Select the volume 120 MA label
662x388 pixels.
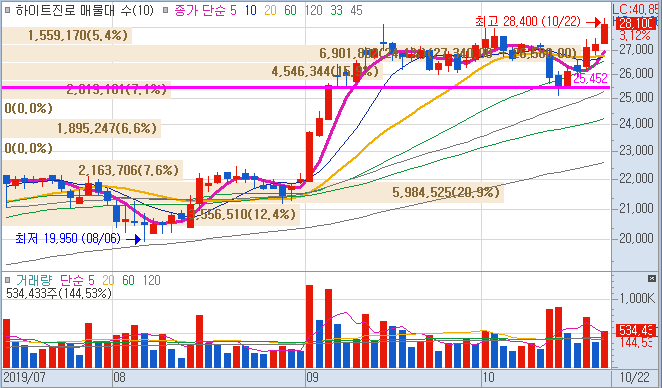tap(152, 280)
